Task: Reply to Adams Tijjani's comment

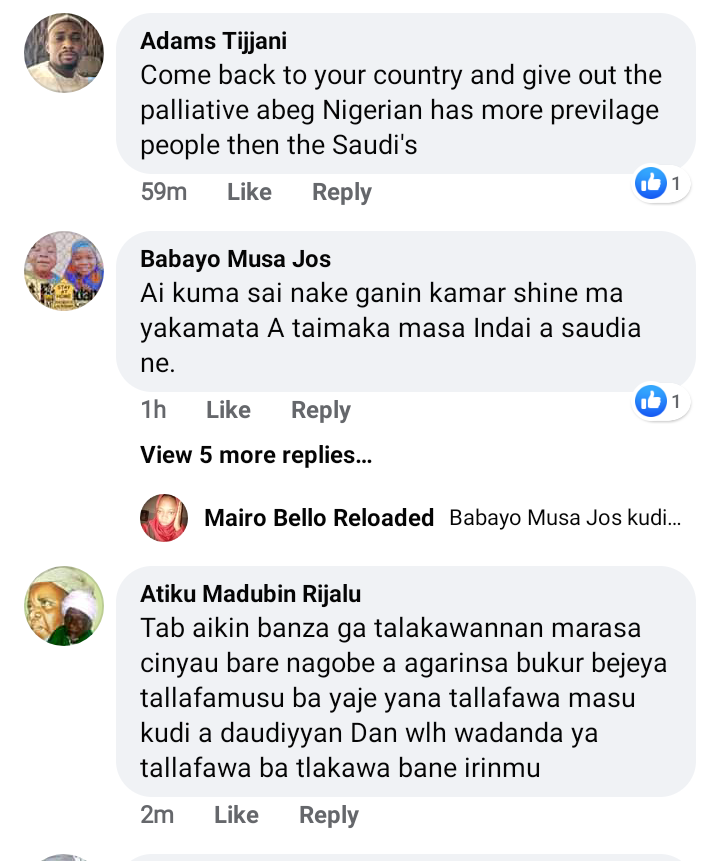Action: [341, 192]
